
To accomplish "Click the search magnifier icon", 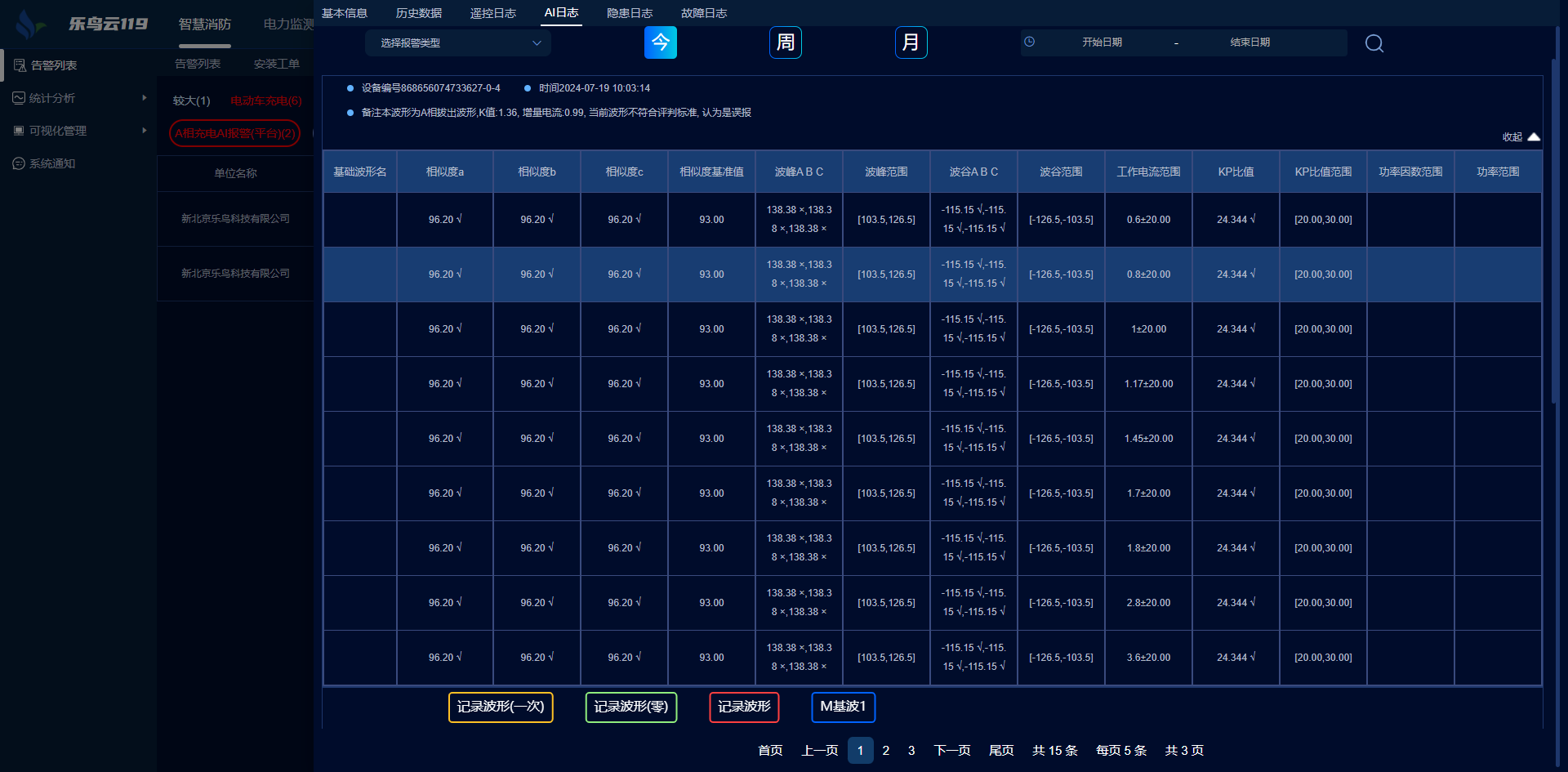I will [1374, 43].
